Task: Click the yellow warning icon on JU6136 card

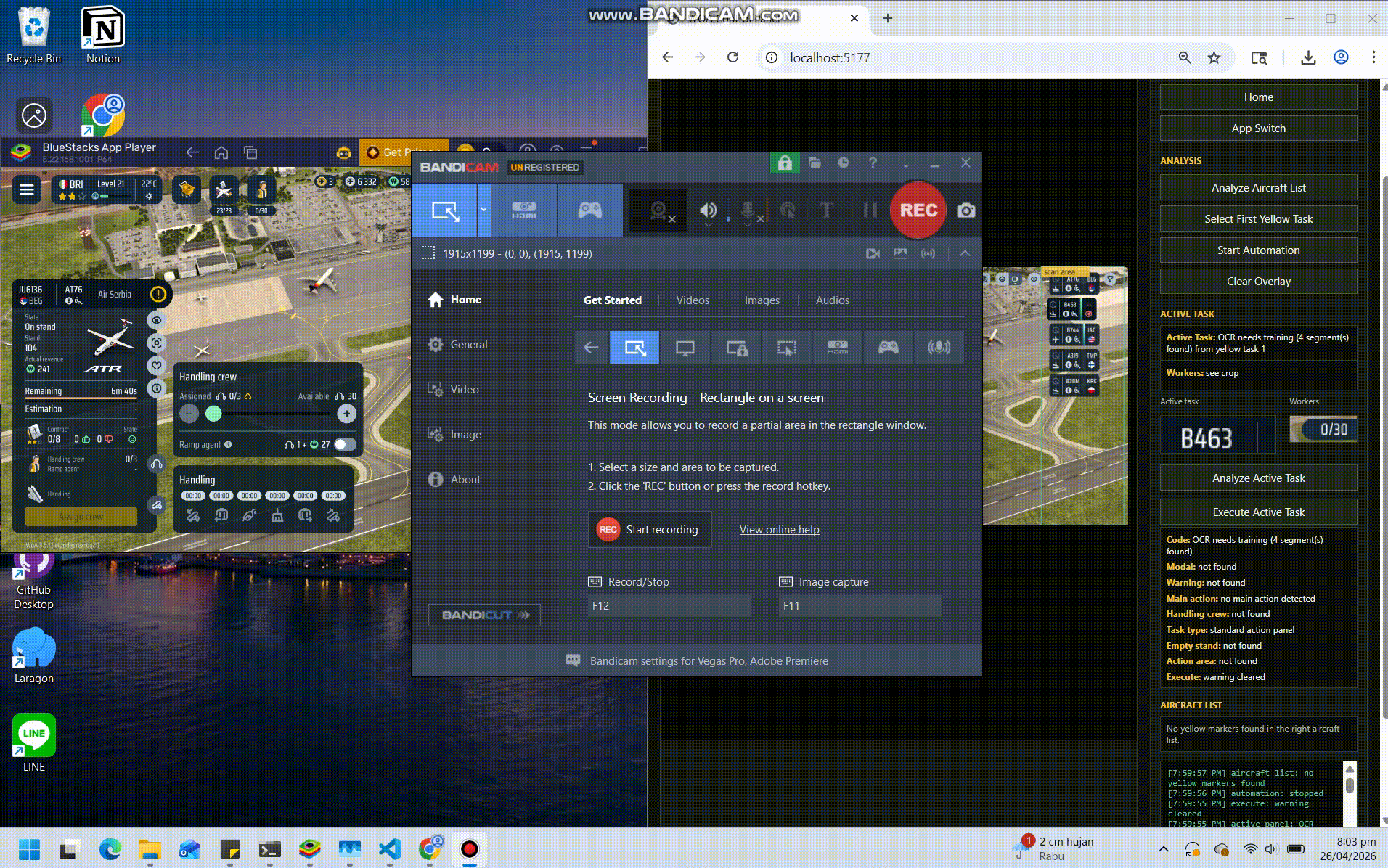Action: coord(158,294)
